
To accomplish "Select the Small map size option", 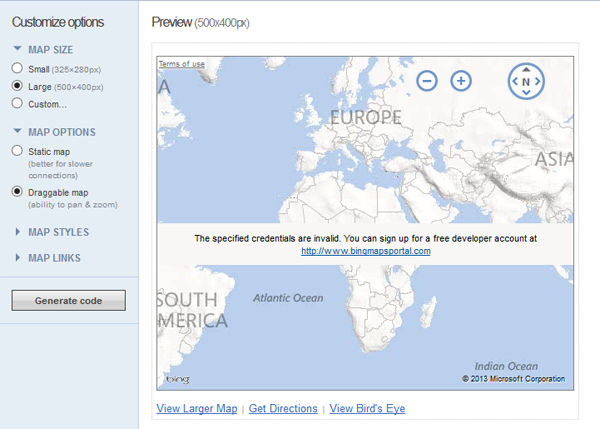I will tap(17, 68).
